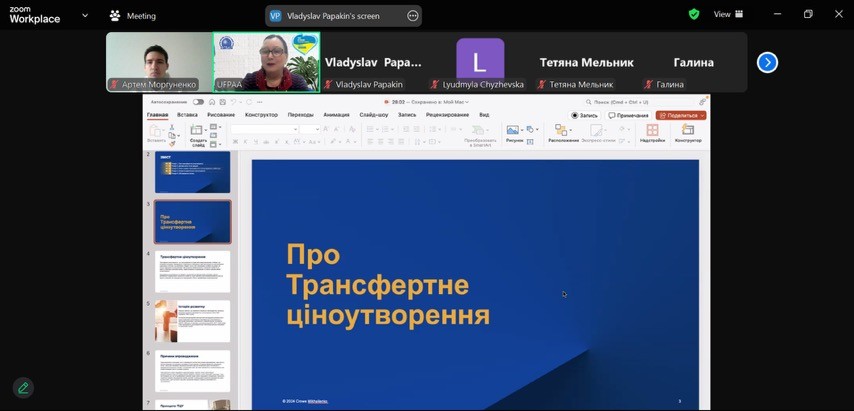Click the Галина participant tile
The height and width of the screenshot is (411, 854).
[693, 62]
